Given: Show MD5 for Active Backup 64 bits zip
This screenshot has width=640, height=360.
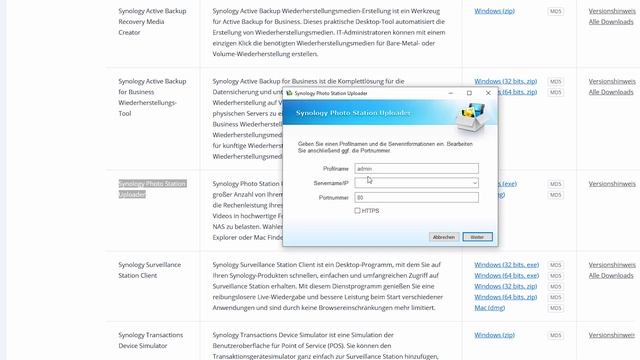Looking at the screenshot, I should 556,92.
